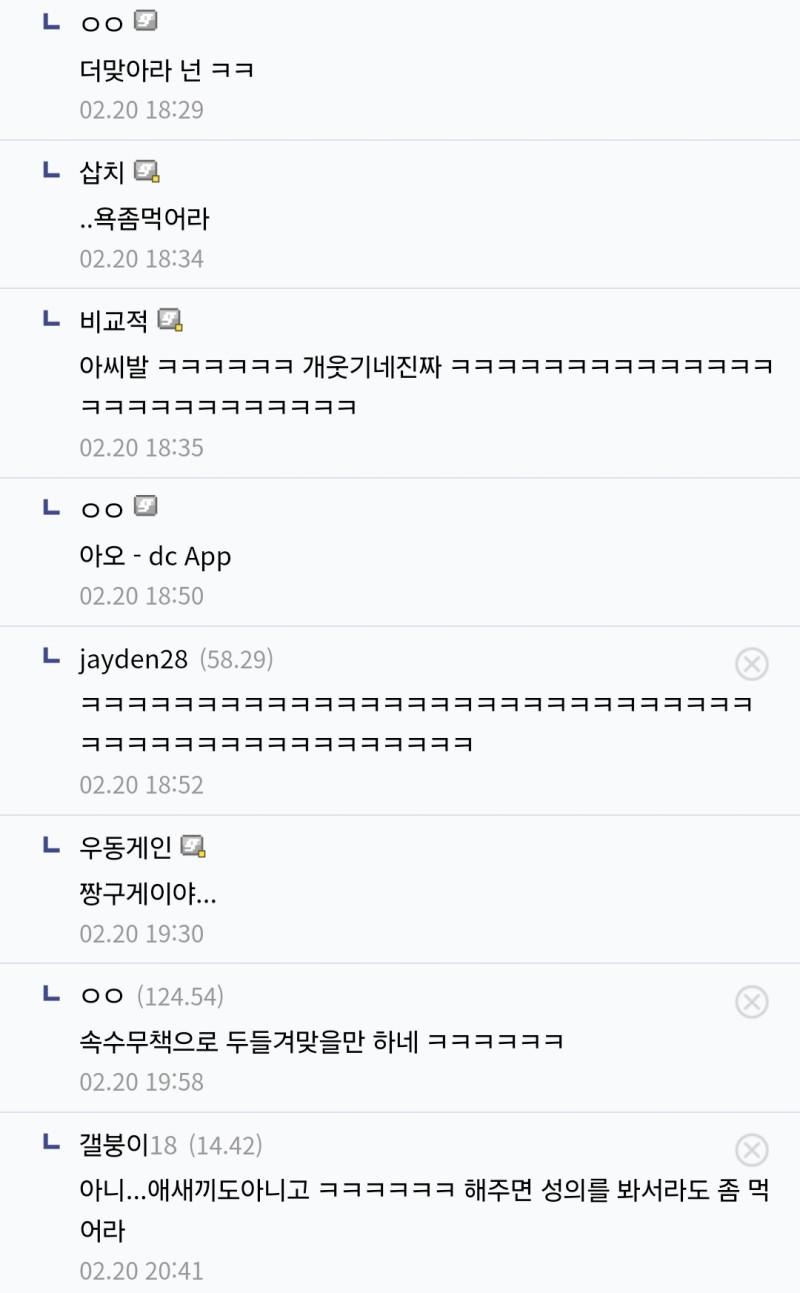Click the badge icon on the '아오 - dc App' commenter
The image size is (800, 1293).
pyautogui.click(x=146, y=506)
